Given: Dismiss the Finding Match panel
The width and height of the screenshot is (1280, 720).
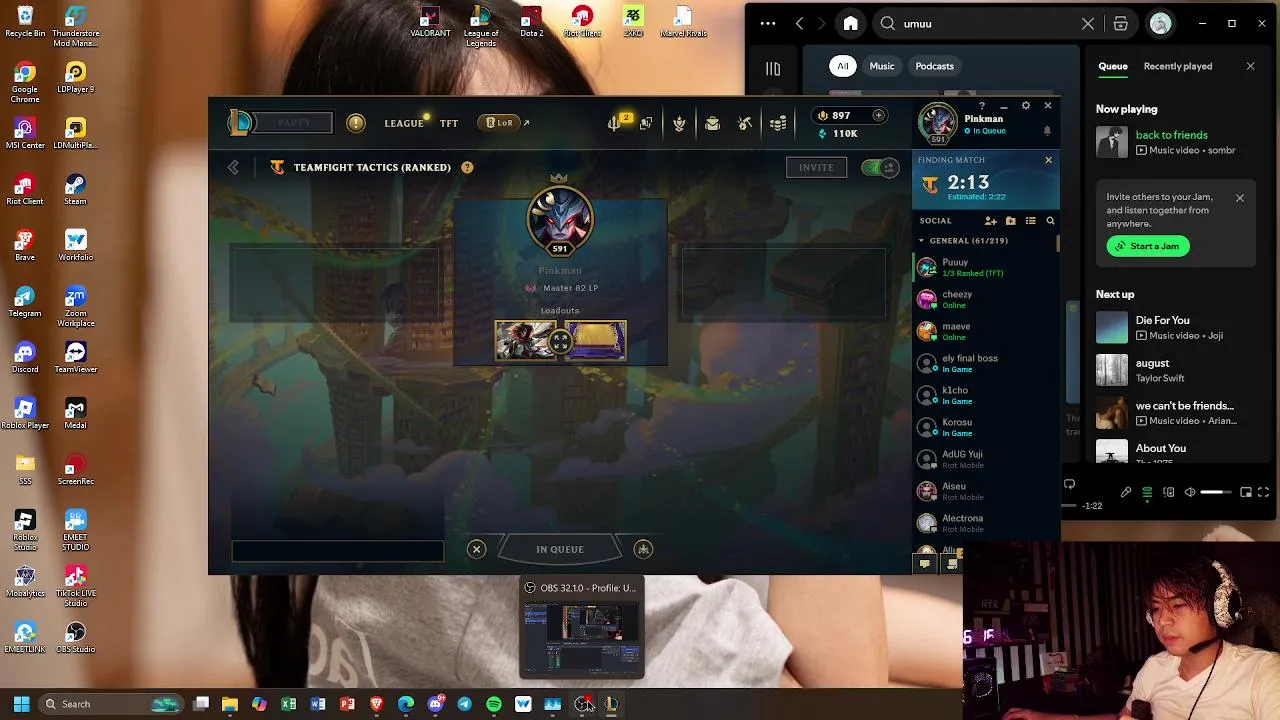Looking at the screenshot, I should [x=1048, y=160].
